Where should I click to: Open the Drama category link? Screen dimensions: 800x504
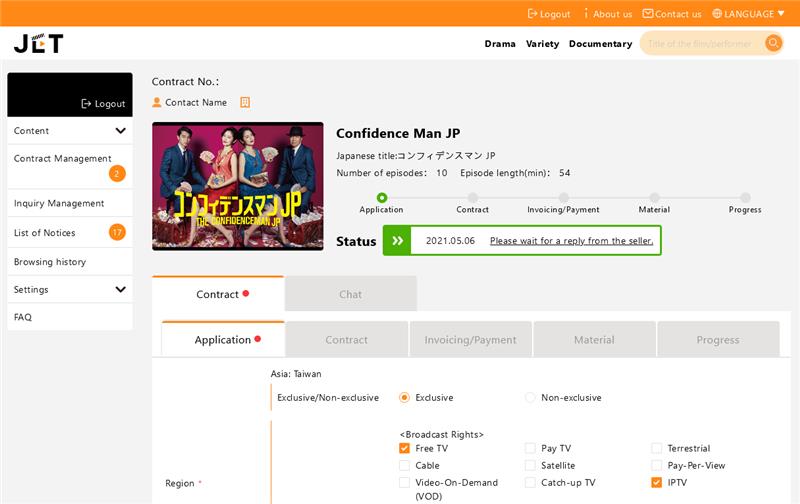(500, 44)
